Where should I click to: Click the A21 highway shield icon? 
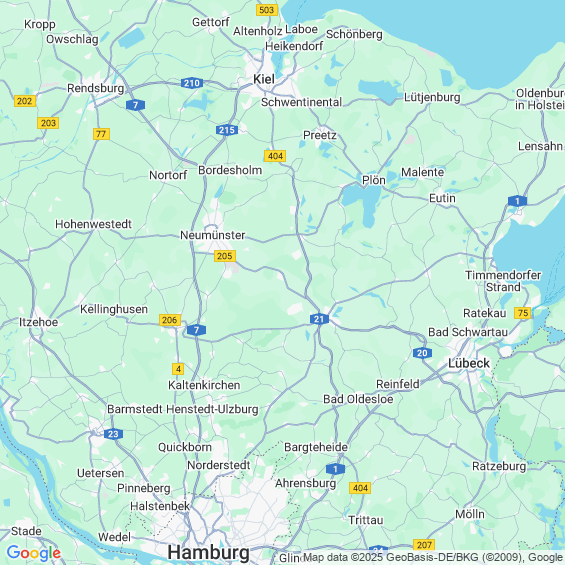(x=319, y=319)
